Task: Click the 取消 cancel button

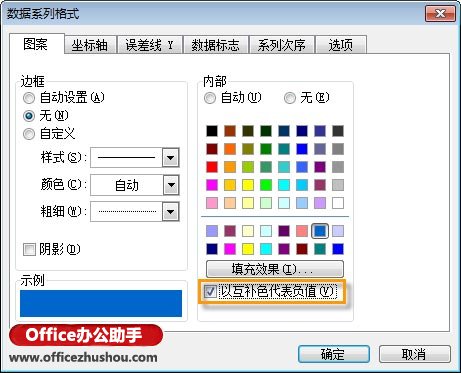Action: click(x=415, y=354)
